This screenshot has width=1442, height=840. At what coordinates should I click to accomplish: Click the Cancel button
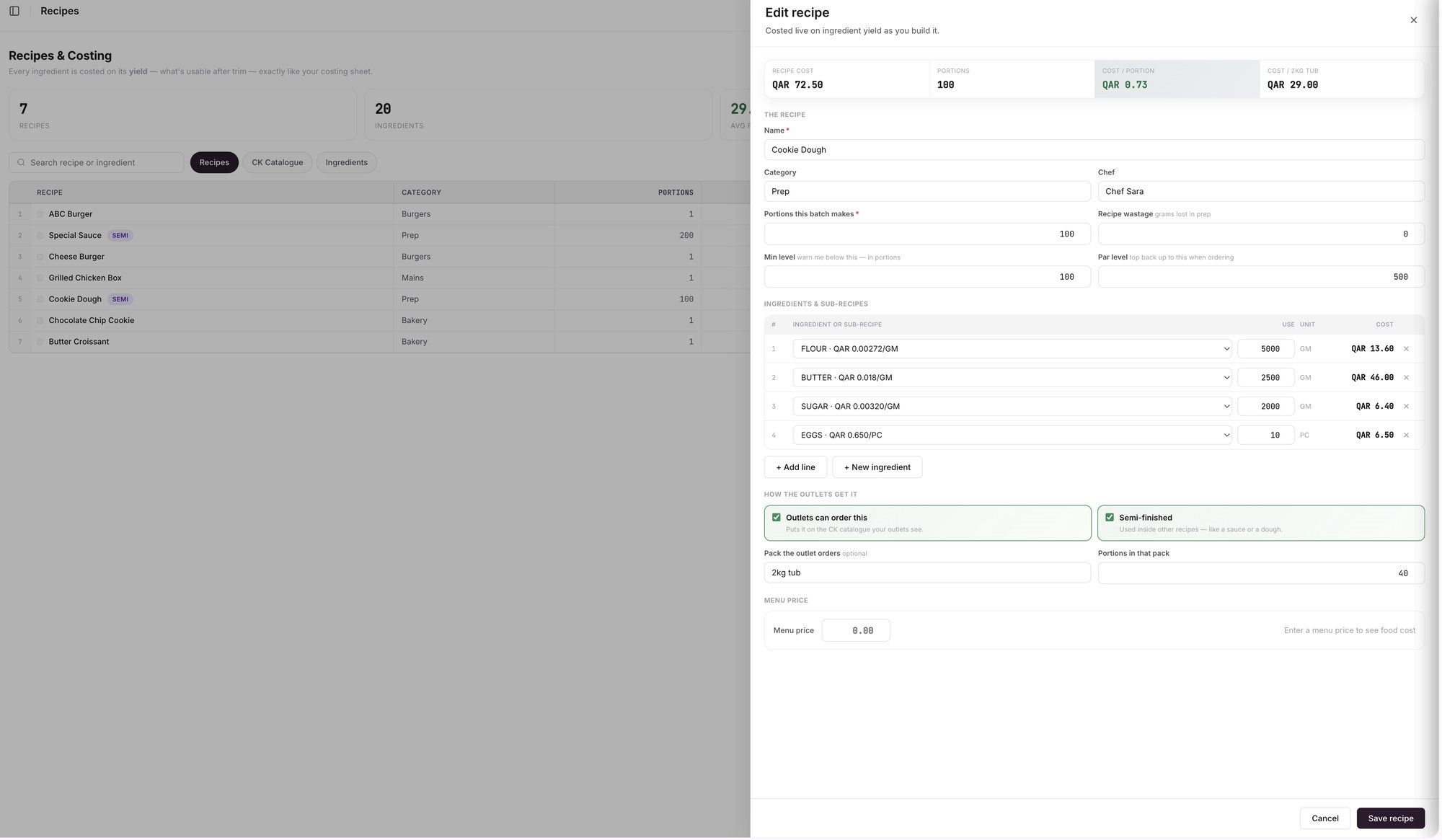(1325, 818)
